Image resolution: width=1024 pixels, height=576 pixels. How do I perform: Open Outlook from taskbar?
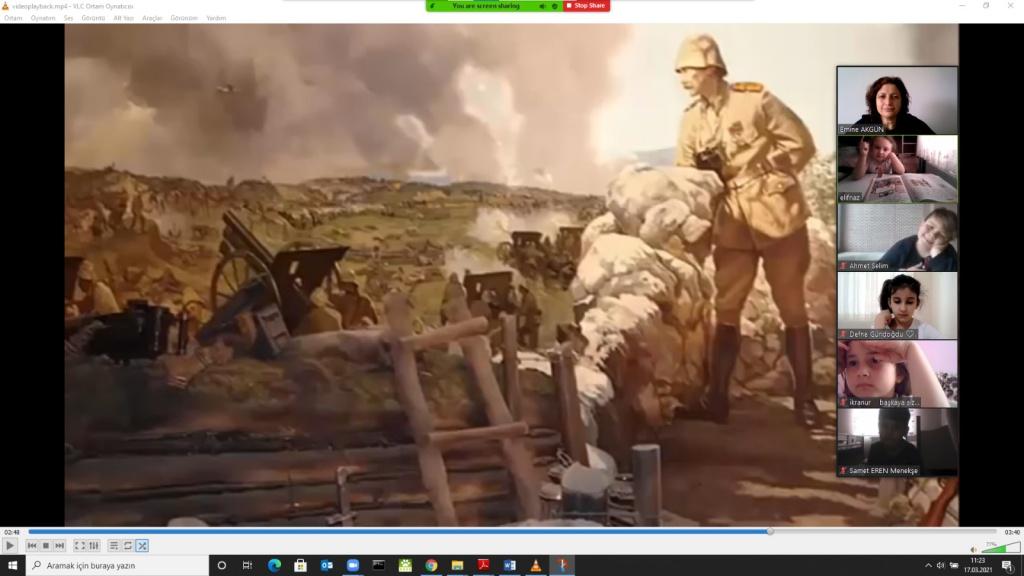327,566
